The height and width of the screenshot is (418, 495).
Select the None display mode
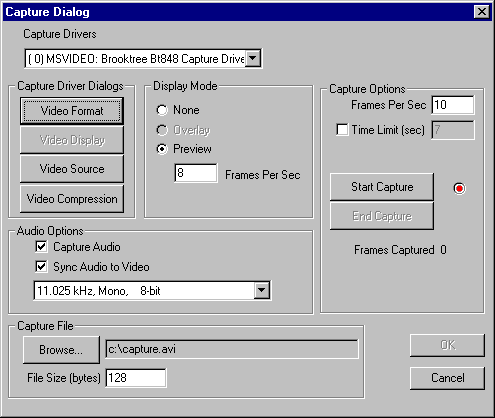coord(162,110)
